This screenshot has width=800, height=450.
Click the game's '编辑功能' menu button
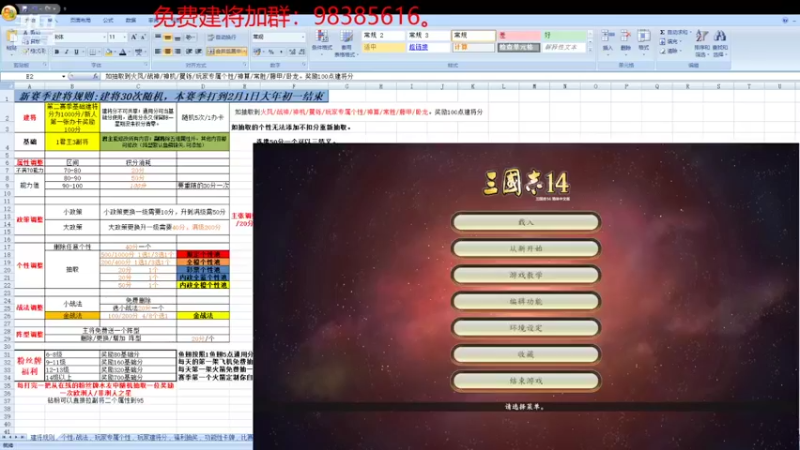tap(526, 302)
